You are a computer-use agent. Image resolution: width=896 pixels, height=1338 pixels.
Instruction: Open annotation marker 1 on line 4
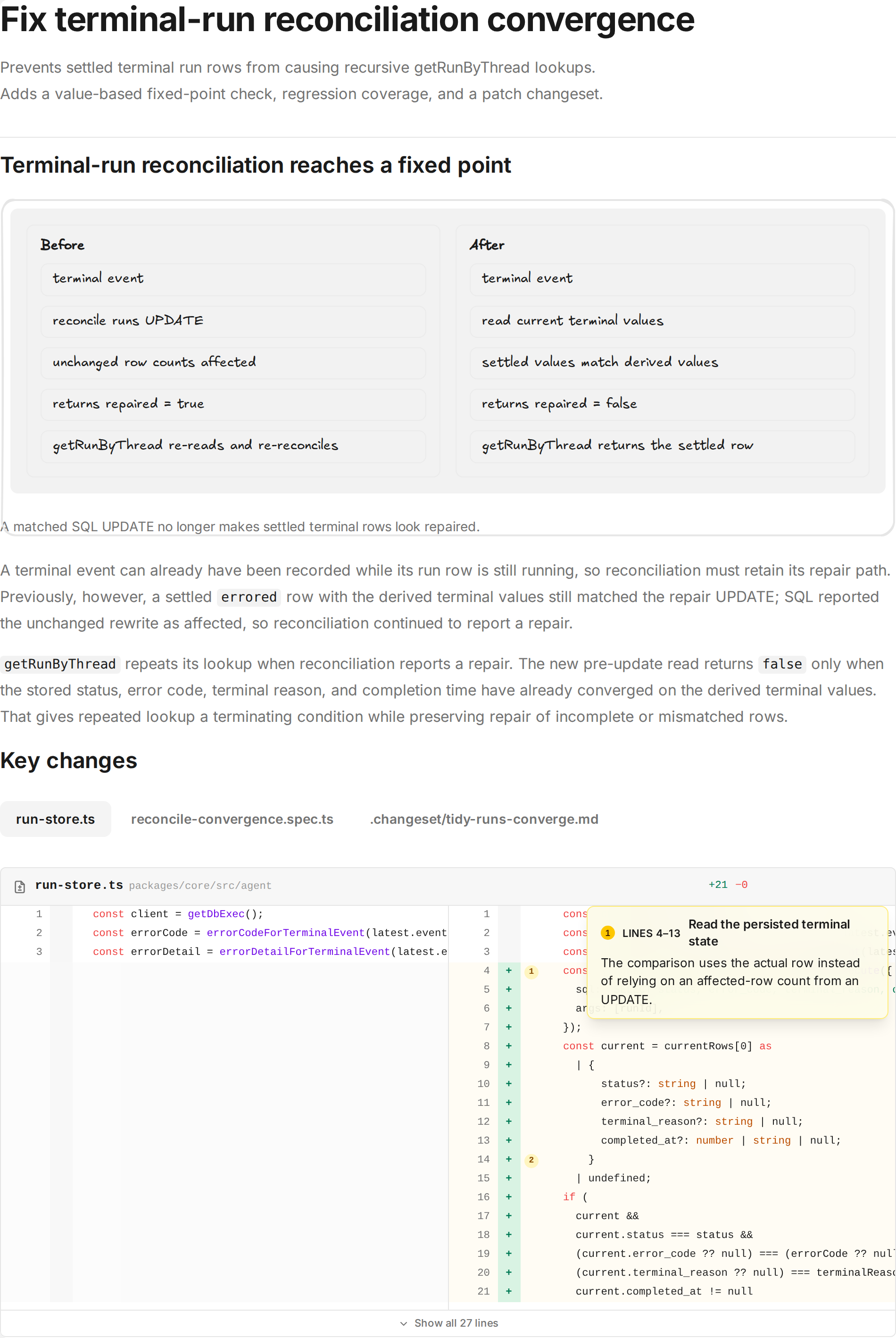[531, 971]
